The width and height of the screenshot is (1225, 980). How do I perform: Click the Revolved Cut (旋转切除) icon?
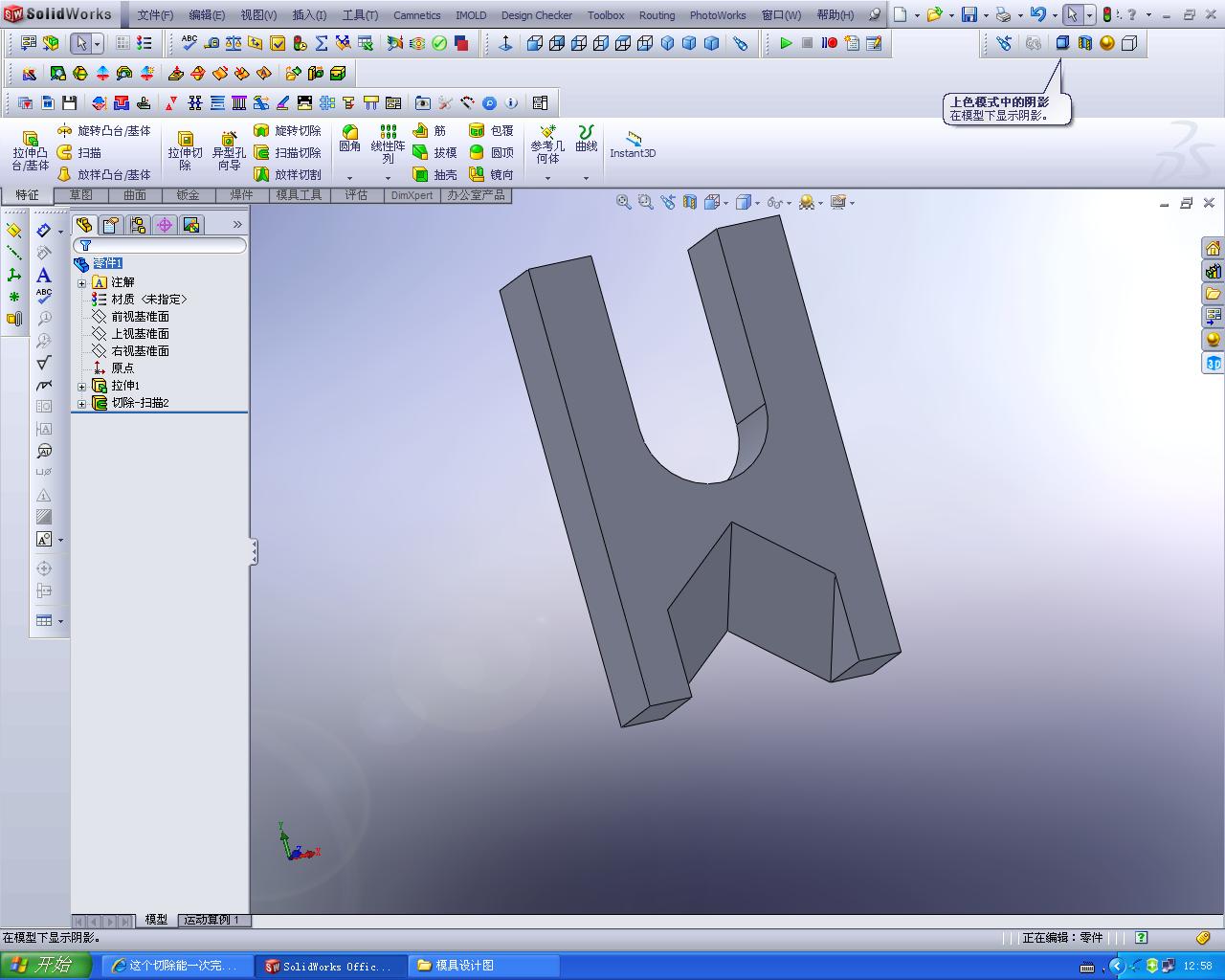pos(261,130)
